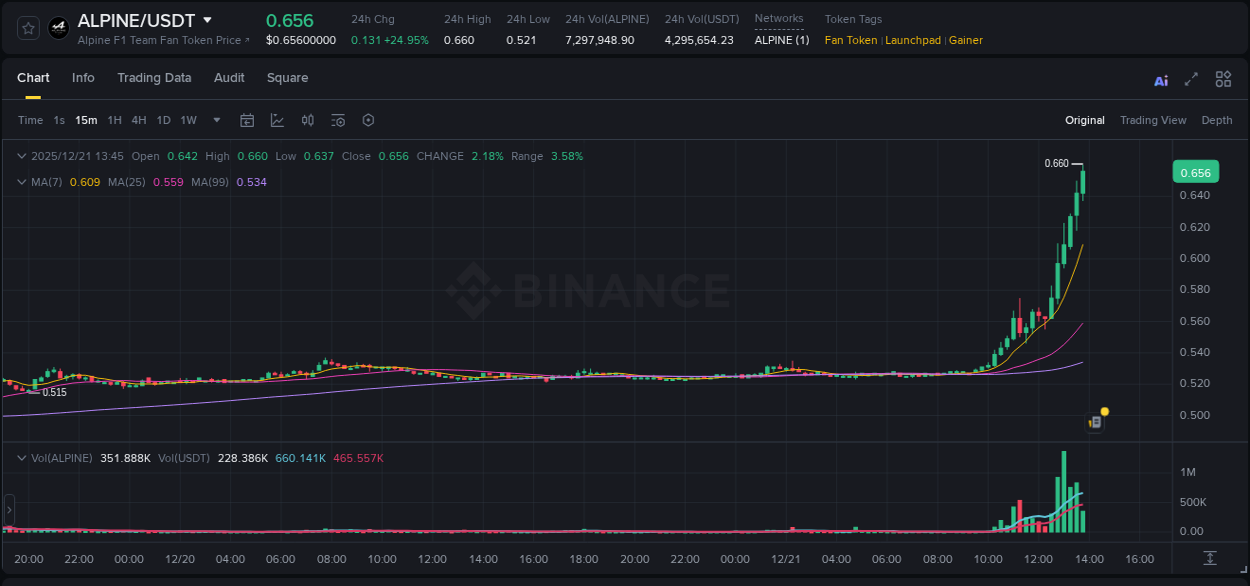Click the current price label 0.656

click(x=1196, y=172)
